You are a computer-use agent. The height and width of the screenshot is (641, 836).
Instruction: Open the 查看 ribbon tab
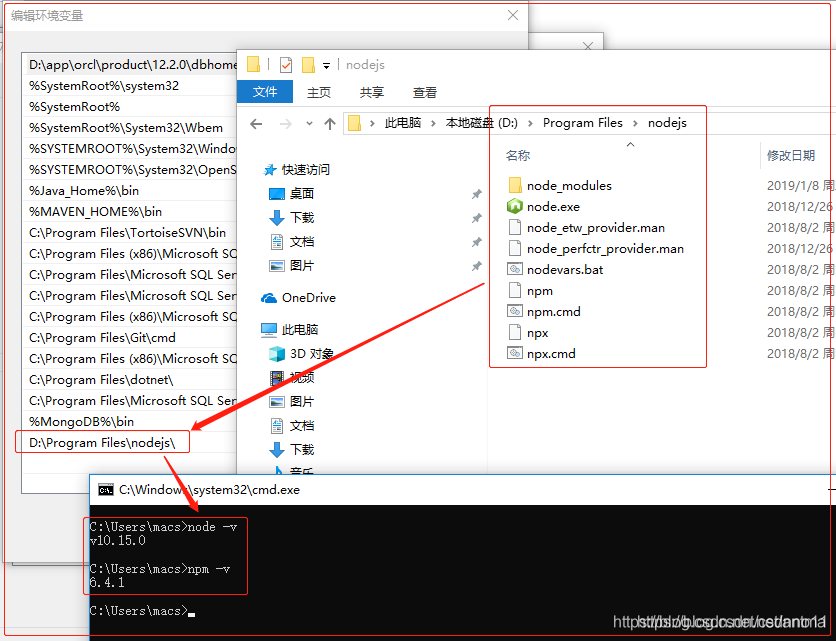tap(425, 92)
